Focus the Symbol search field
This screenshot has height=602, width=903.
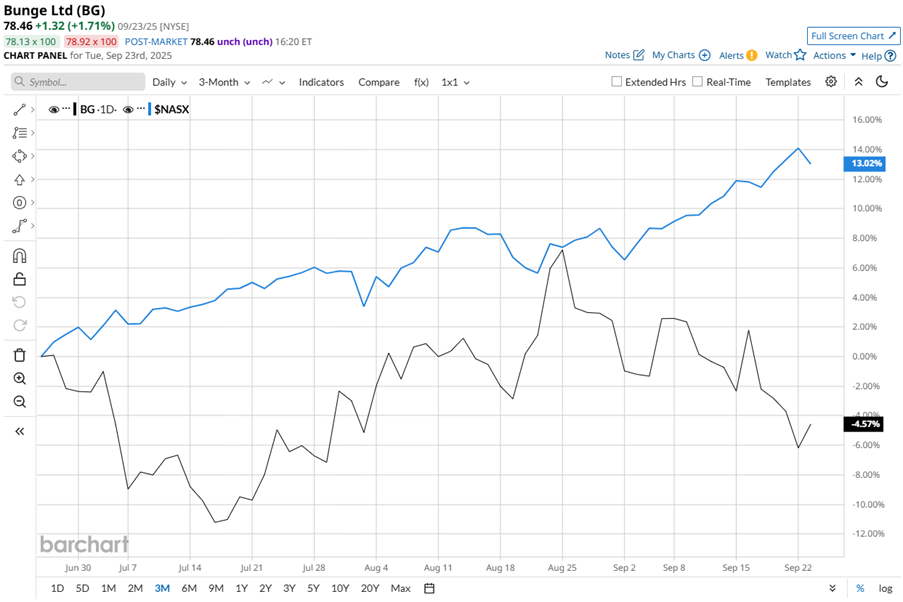[x=78, y=82]
